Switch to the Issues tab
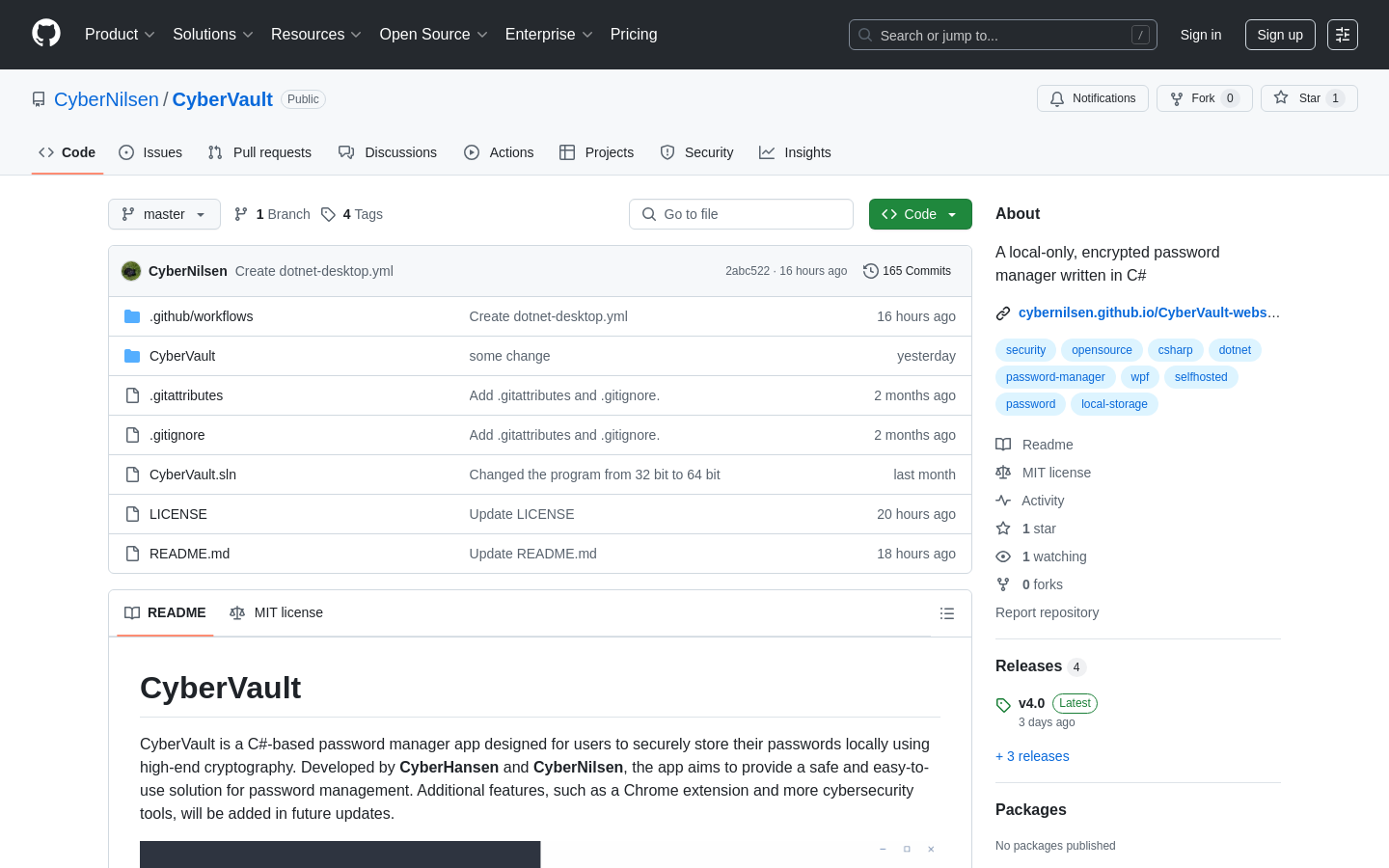 point(150,152)
